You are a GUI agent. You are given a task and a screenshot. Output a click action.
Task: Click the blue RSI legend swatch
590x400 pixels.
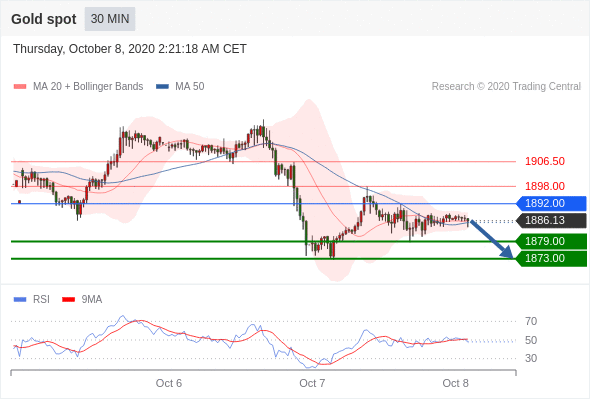(20, 300)
